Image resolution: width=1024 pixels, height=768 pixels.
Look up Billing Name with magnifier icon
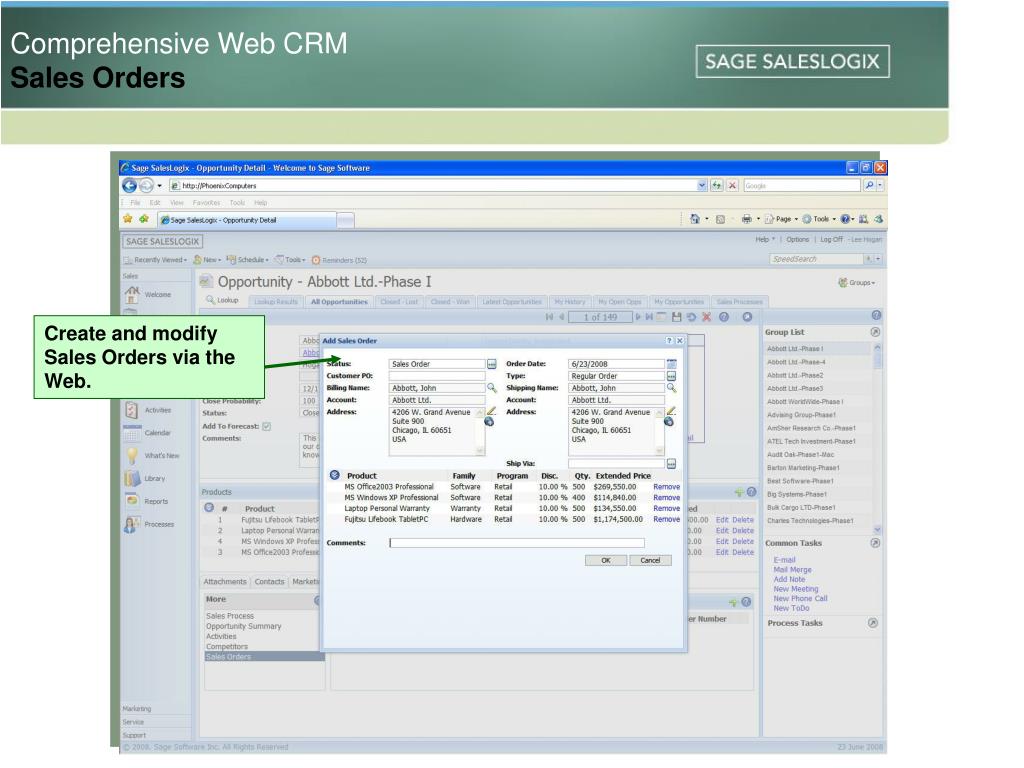[x=492, y=388]
